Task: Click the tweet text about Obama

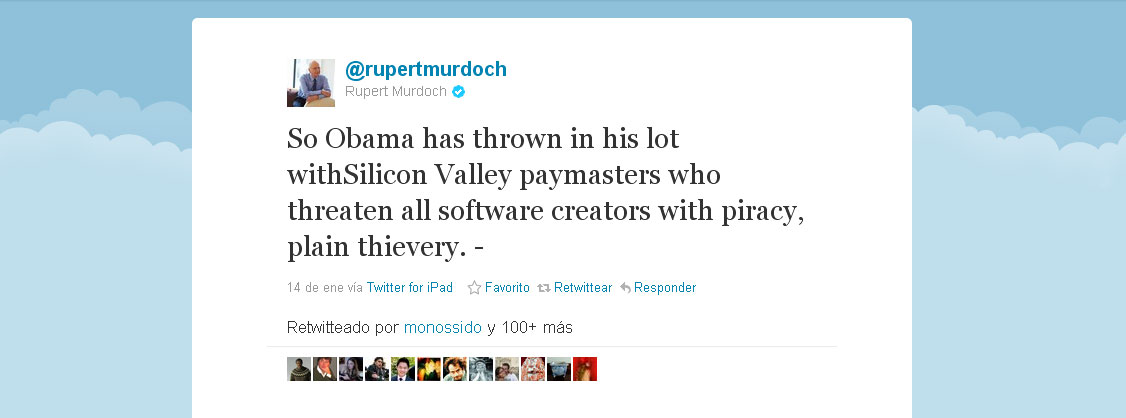Action: (546, 192)
